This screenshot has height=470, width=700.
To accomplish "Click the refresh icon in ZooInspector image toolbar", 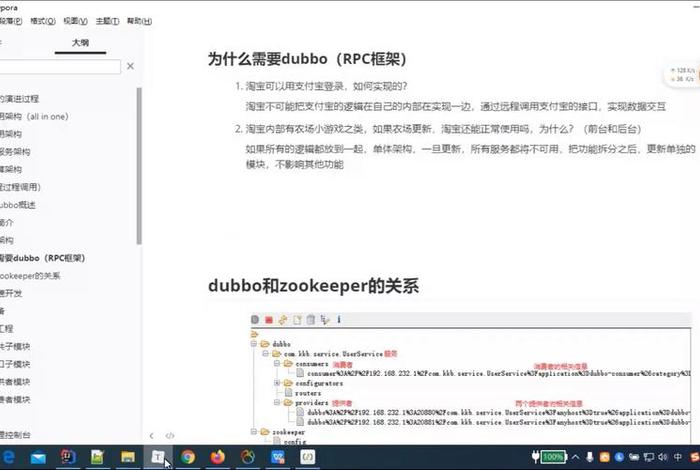I will click(x=283, y=320).
